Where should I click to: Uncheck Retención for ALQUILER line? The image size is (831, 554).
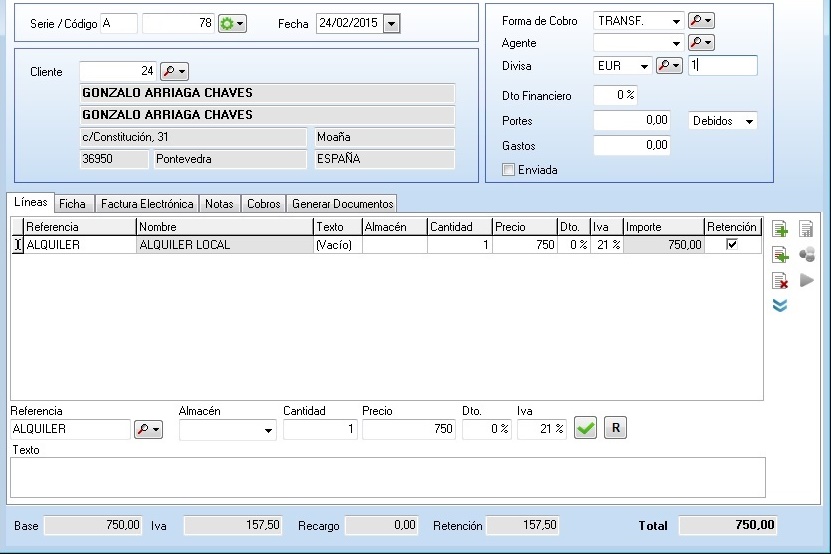[732, 244]
